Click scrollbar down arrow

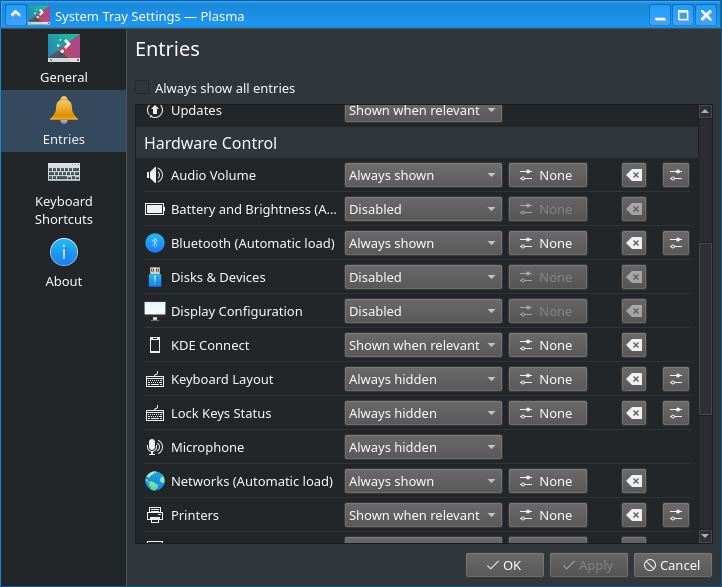705,535
